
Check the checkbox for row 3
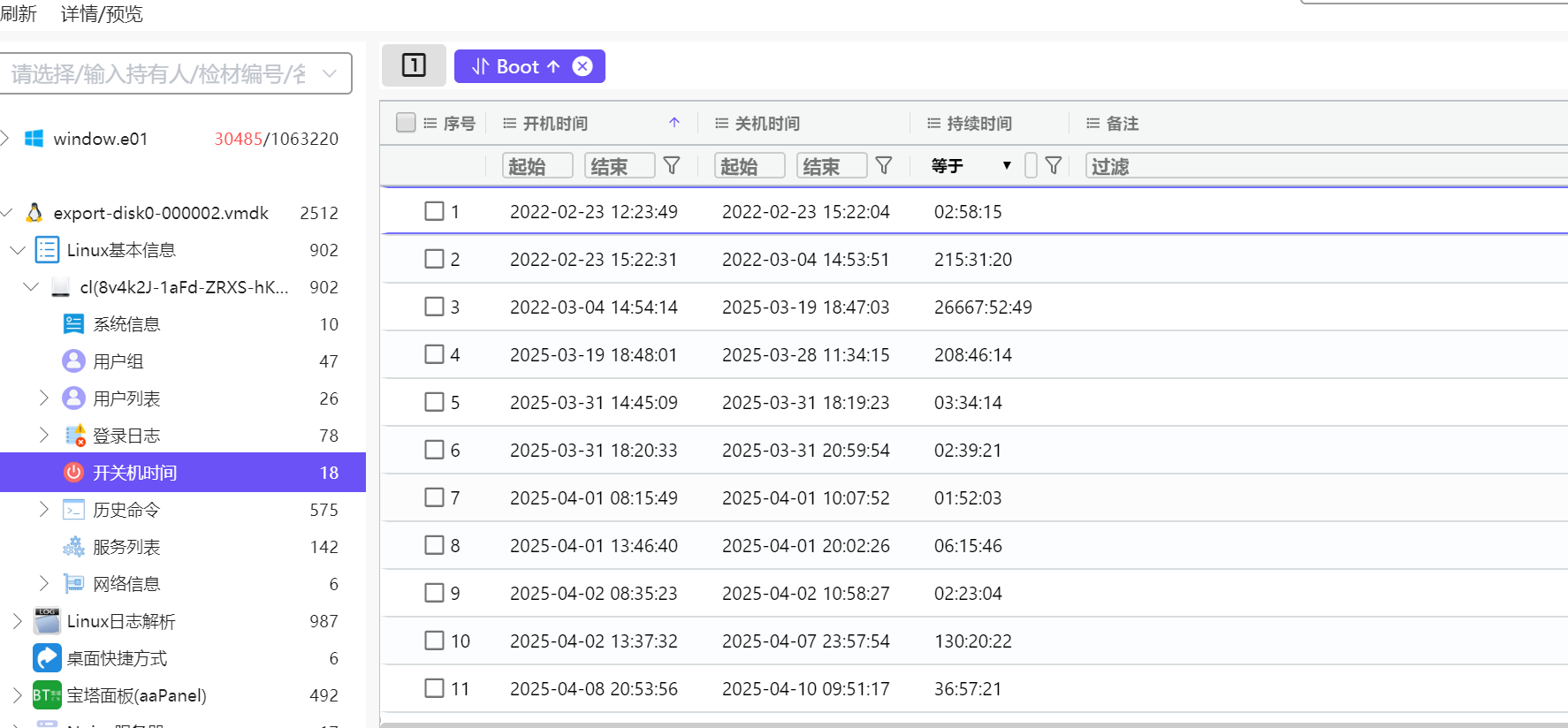coord(434,307)
